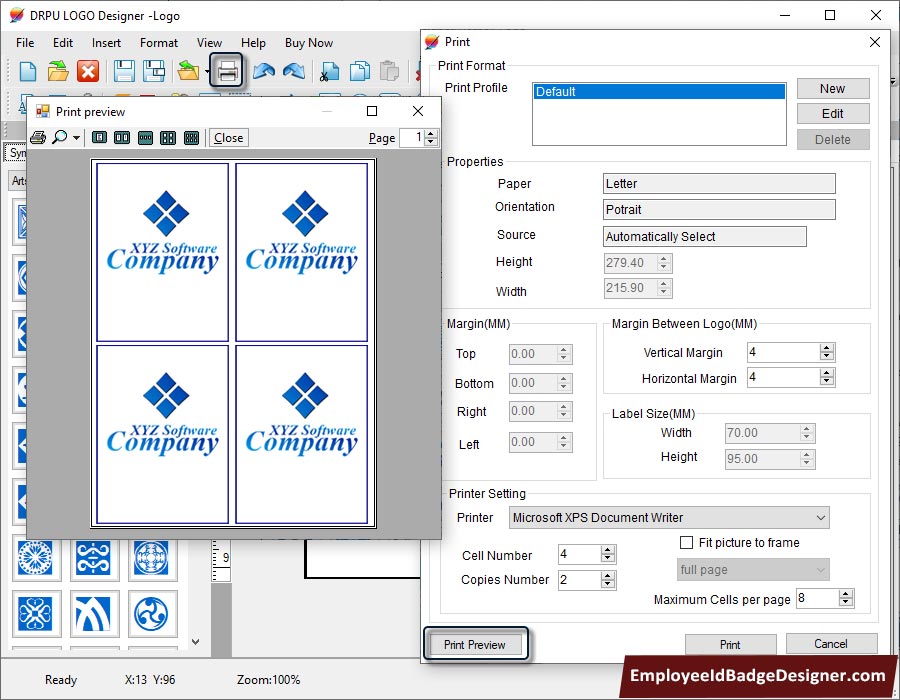Image resolution: width=900 pixels, height=700 pixels.
Task: Select six-page layout in Print preview
Action: pyautogui.click(x=191, y=138)
